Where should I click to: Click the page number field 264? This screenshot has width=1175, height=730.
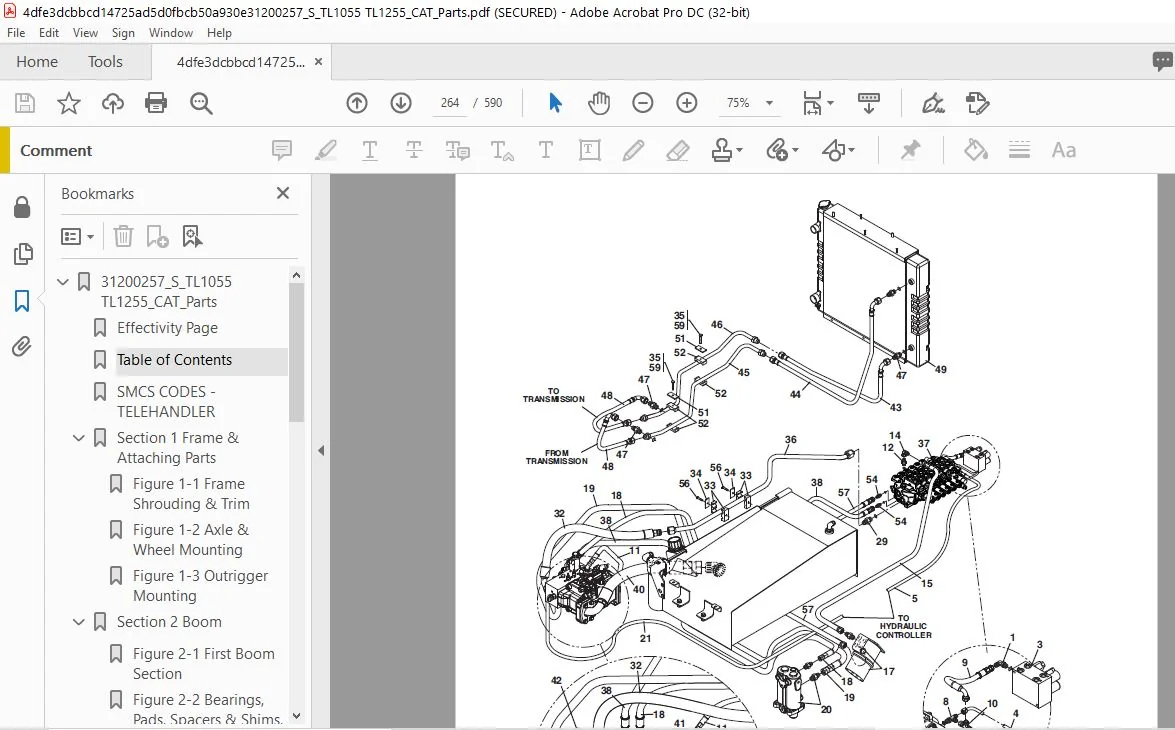coord(450,103)
